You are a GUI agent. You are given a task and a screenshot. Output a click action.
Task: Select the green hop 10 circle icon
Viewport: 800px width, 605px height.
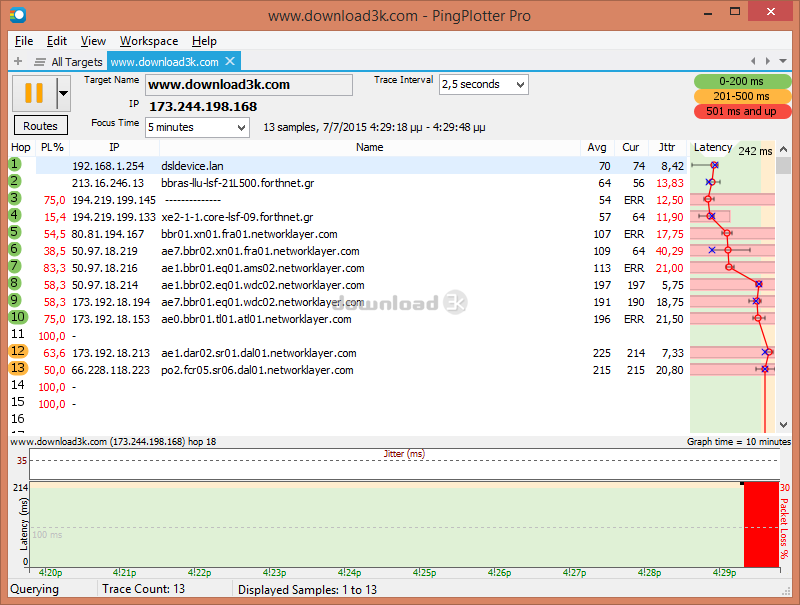click(x=17, y=318)
